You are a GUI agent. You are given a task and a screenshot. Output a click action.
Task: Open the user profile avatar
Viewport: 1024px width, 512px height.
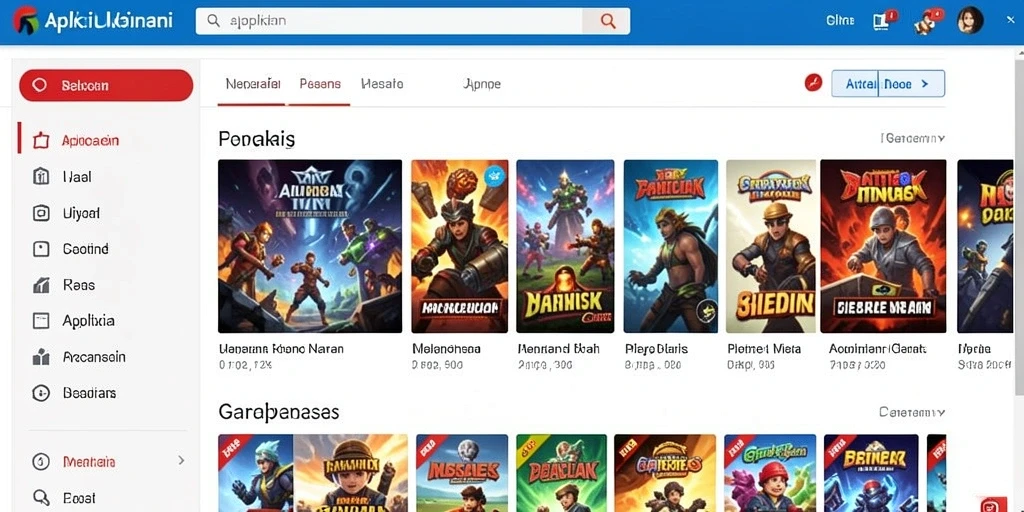click(x=970, y=21)
